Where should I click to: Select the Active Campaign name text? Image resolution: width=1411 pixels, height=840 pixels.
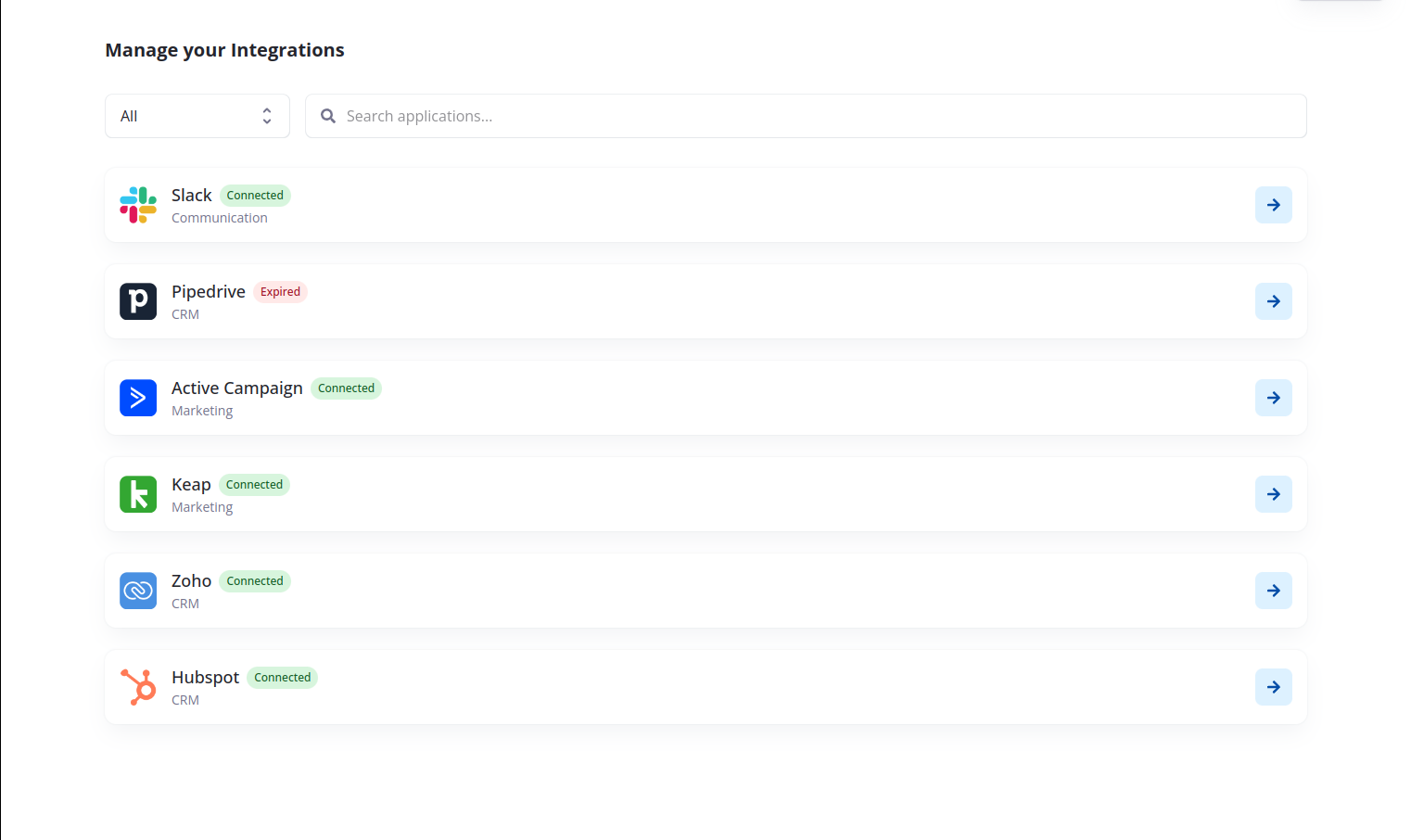237,388
